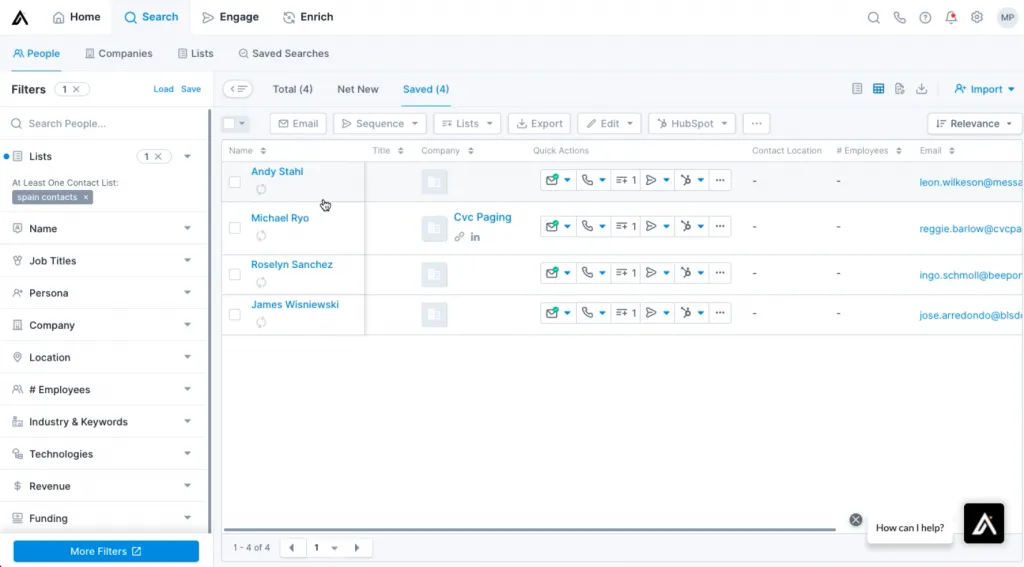Click the notifications bell icon
1024x567 pixels.
(x=951, y=17)
